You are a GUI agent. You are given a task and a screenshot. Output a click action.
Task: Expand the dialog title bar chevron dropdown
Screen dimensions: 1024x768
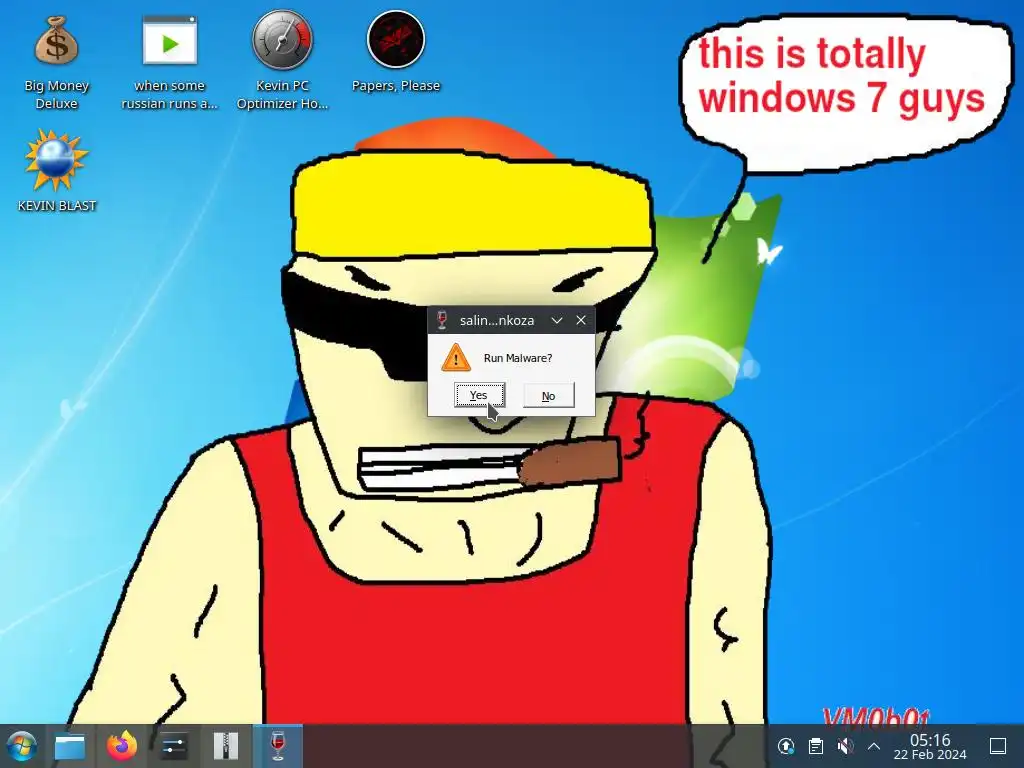coord(556,320)
